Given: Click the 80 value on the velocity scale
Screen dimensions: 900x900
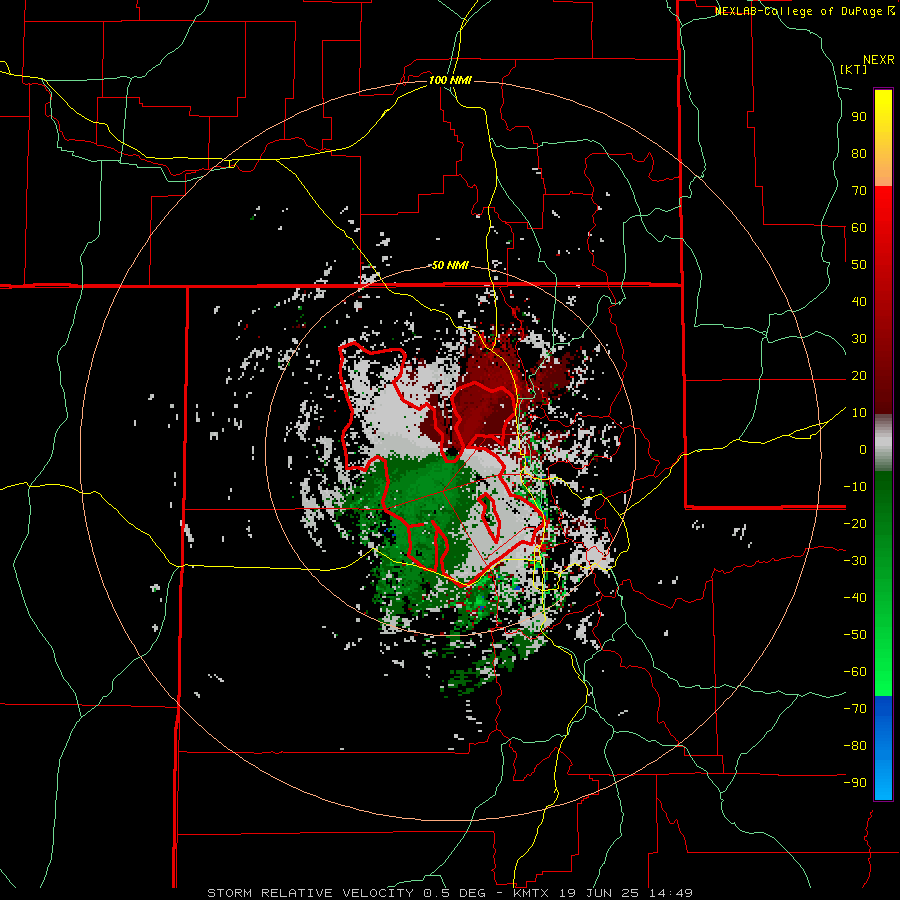Looking at the screenshot, I should (859, 153).
